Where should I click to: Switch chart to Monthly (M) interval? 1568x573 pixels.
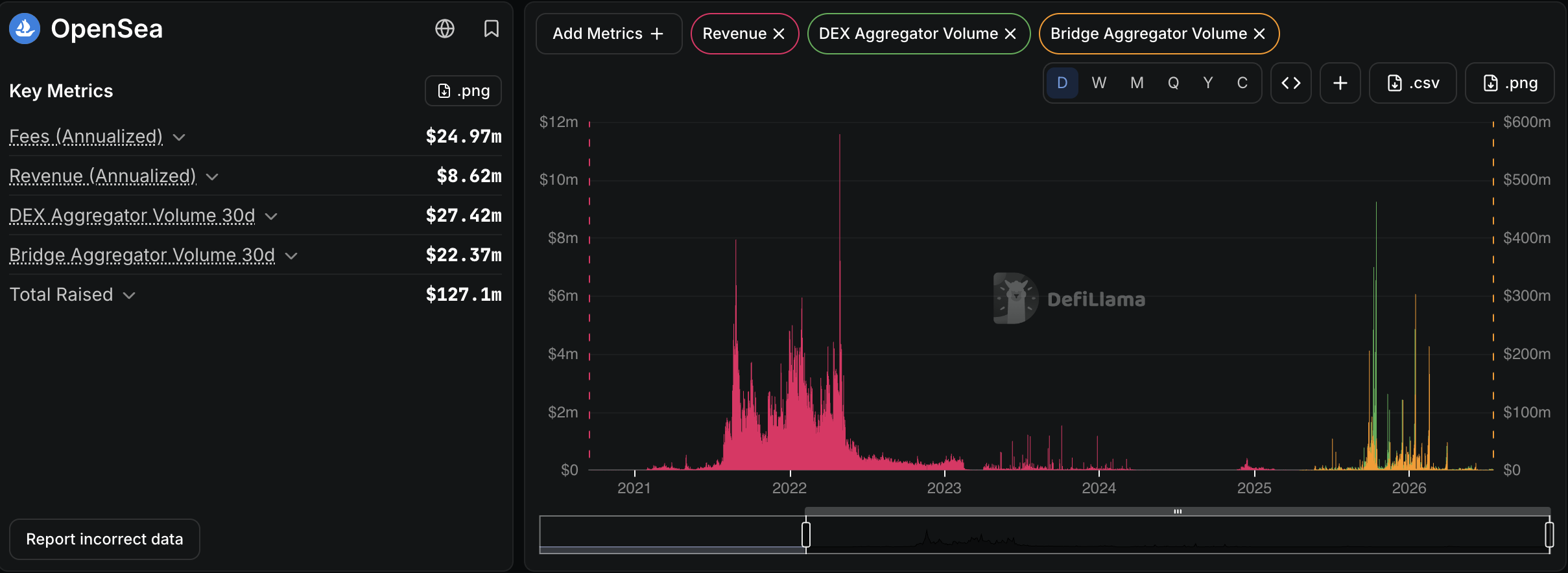tap(1137, 83)
